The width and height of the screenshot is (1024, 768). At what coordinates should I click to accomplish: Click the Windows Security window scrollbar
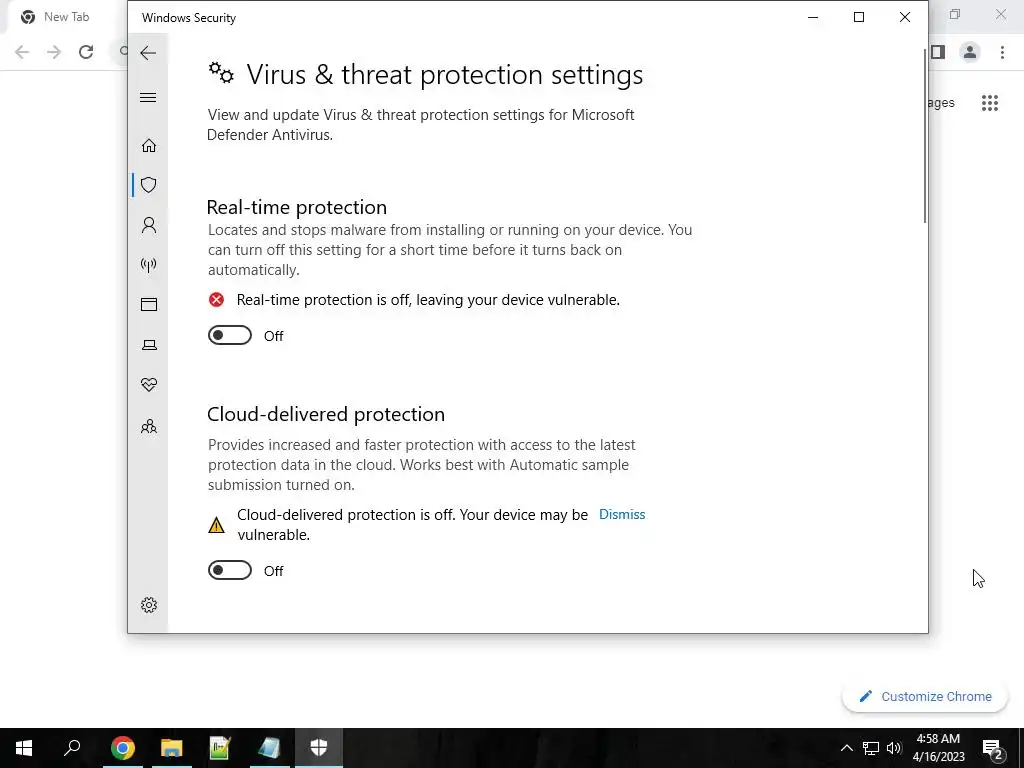pyautogui.click(x=925, y=136)
